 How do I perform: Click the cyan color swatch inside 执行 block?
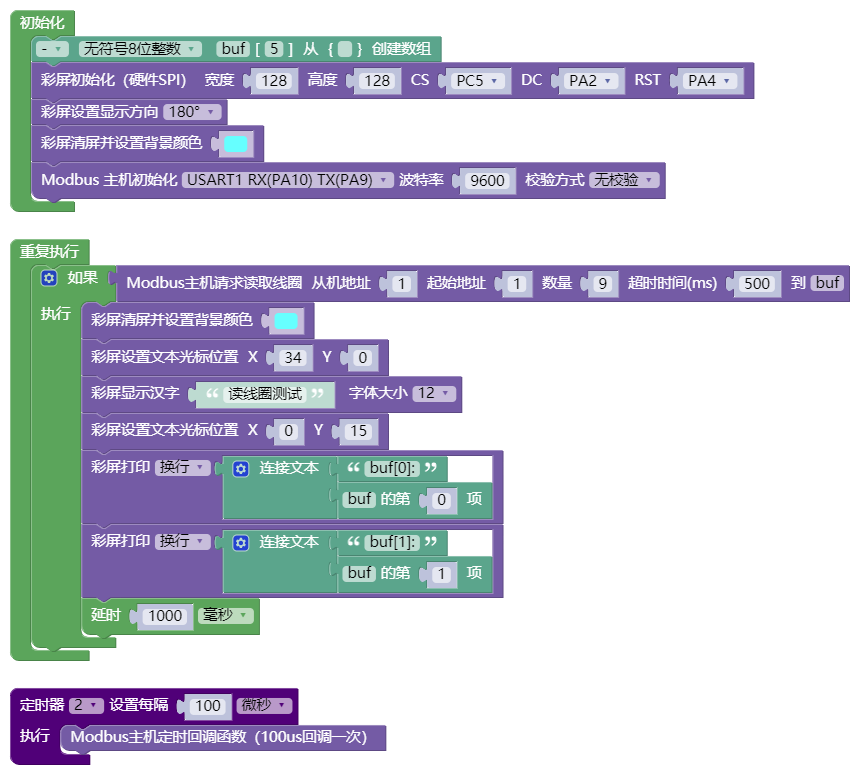pyautogui.click(x=286, y=321)
